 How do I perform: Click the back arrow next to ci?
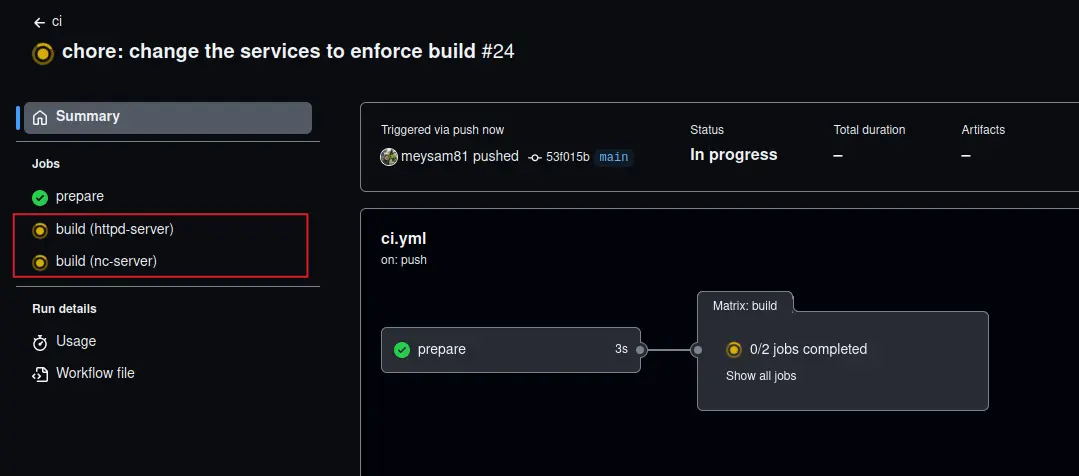pyautogui.click(x=39, y=22)
